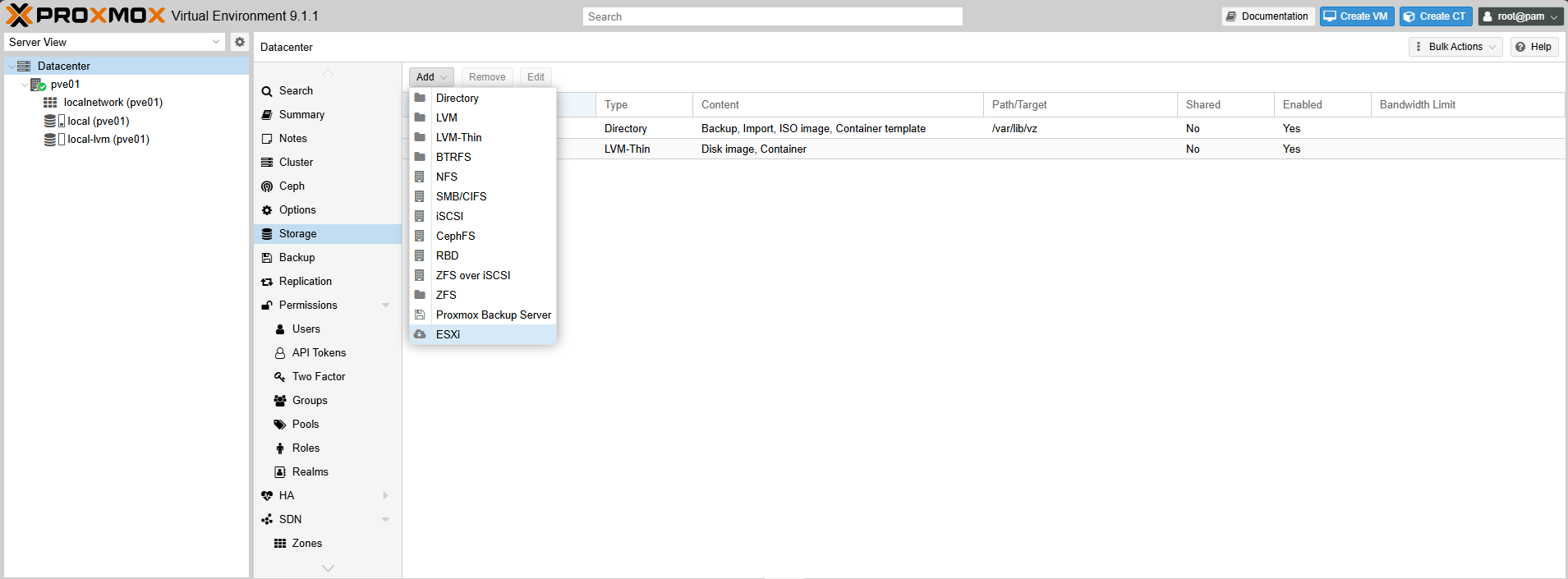Click the Proxmox logo
This screenshot has height=579, width=1568.
click(85, 16)
